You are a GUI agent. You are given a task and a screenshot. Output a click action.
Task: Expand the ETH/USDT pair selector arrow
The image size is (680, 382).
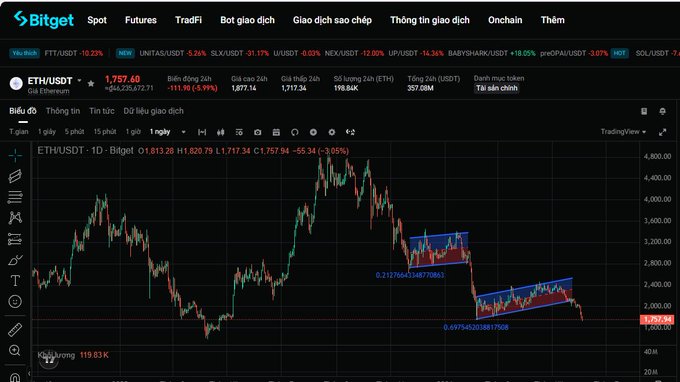click(x=79, y=81)
